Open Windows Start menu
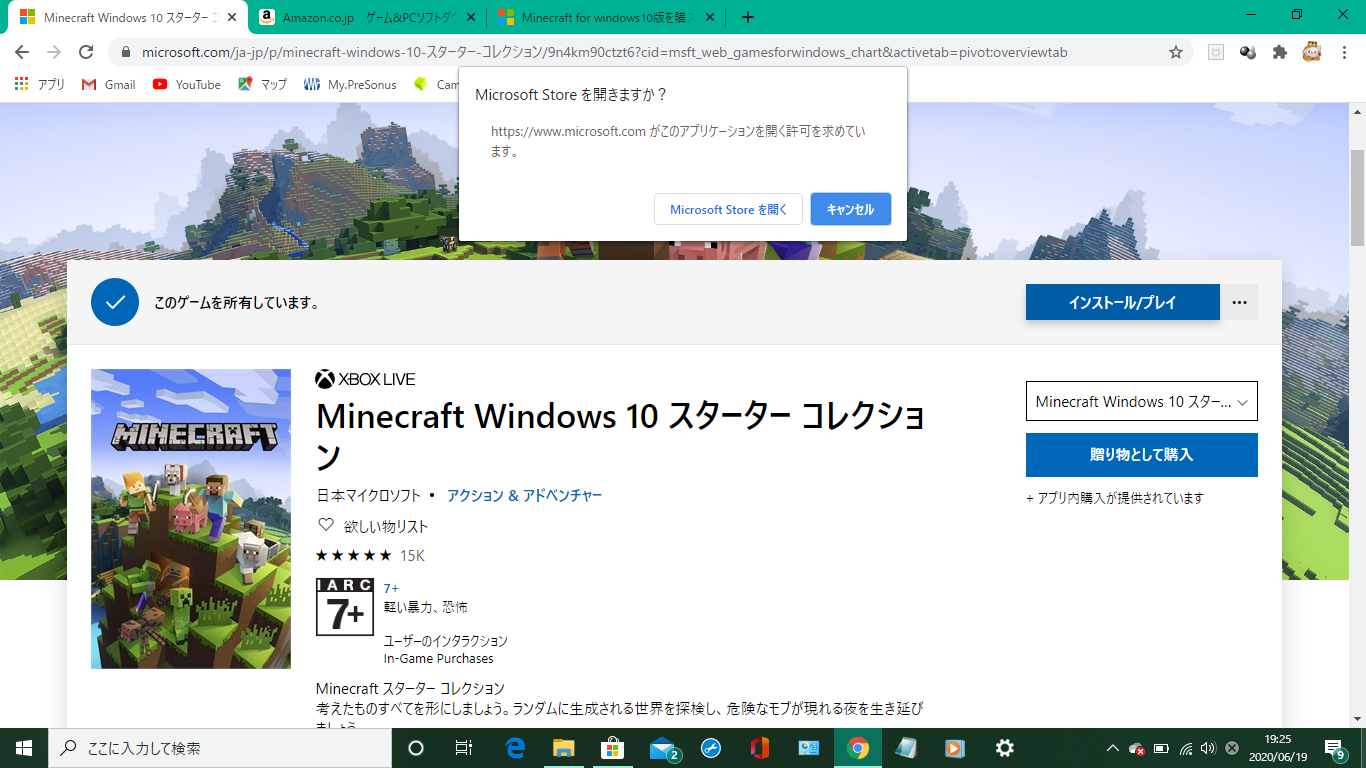Screen dimensions: 1366x768 coord(24,748)
